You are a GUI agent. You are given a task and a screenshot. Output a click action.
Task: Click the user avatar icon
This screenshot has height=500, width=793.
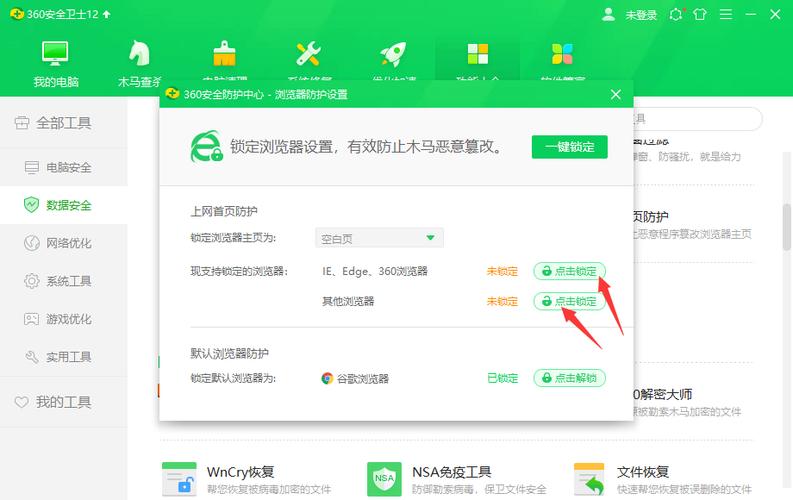608,14
